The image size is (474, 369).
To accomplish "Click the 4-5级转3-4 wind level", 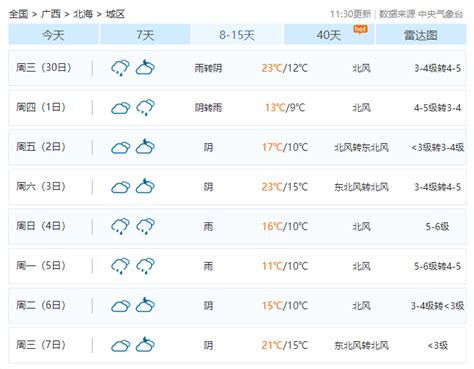I will tap(438, 108).
